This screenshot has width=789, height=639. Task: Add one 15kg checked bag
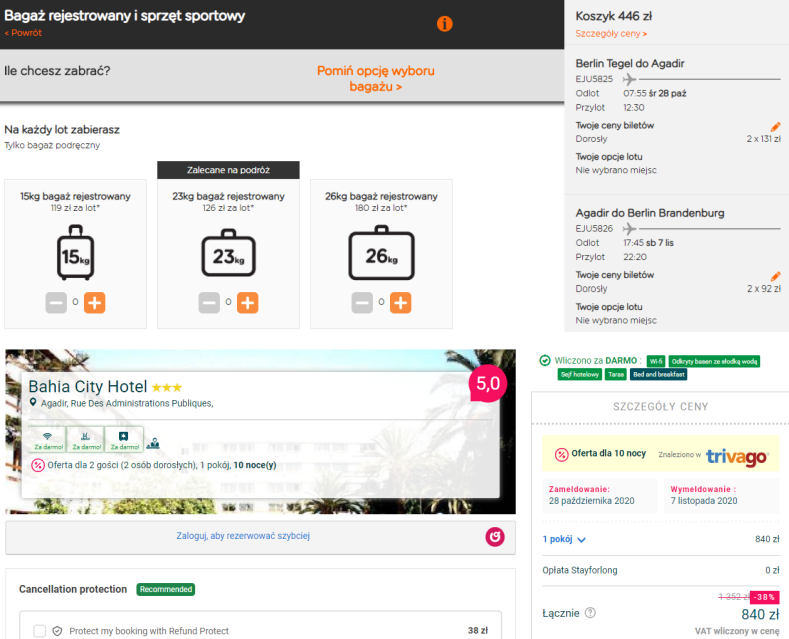pyautogui.click(x=94, y=302)
